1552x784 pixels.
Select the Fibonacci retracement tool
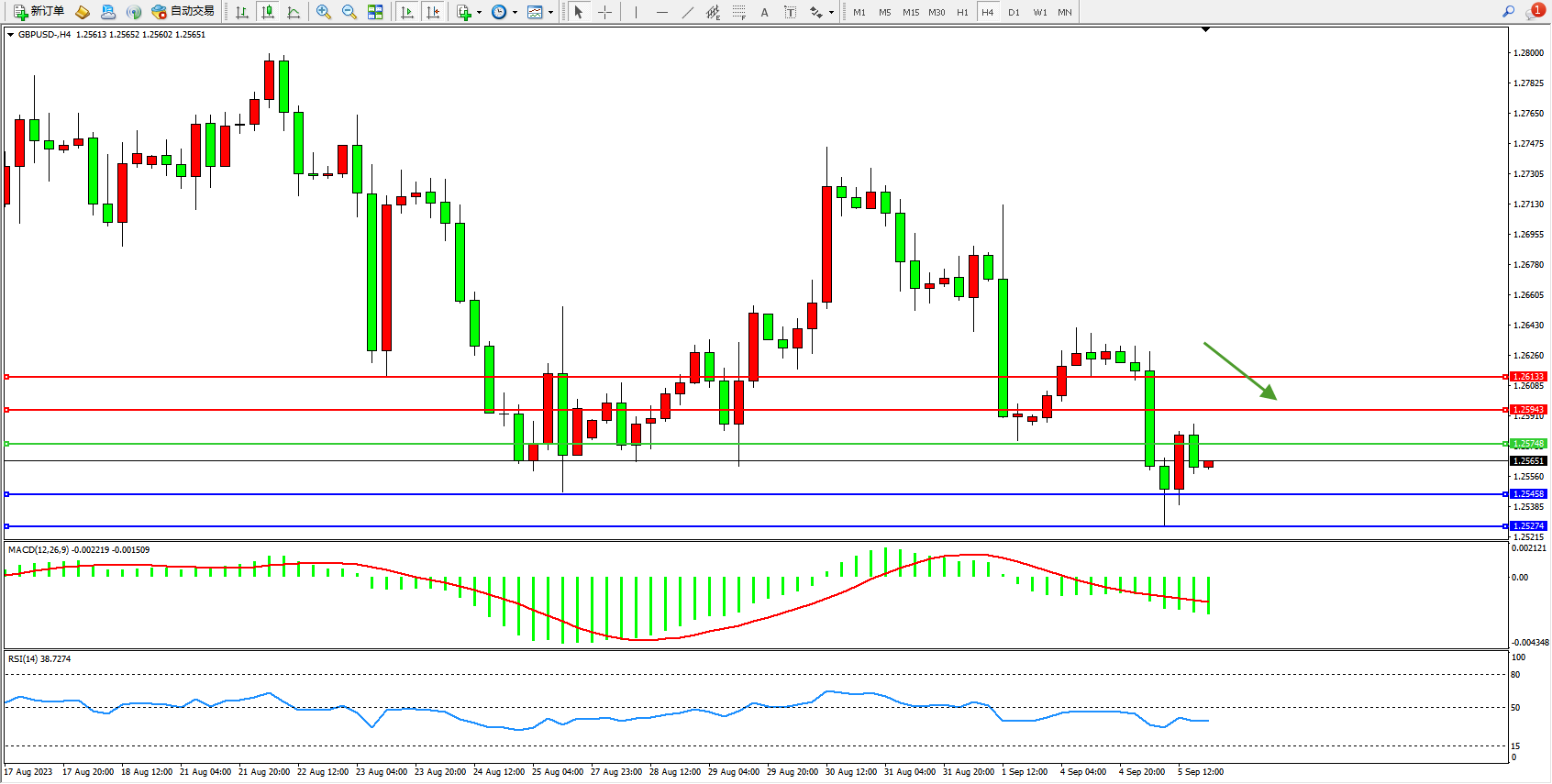(738, 12)
